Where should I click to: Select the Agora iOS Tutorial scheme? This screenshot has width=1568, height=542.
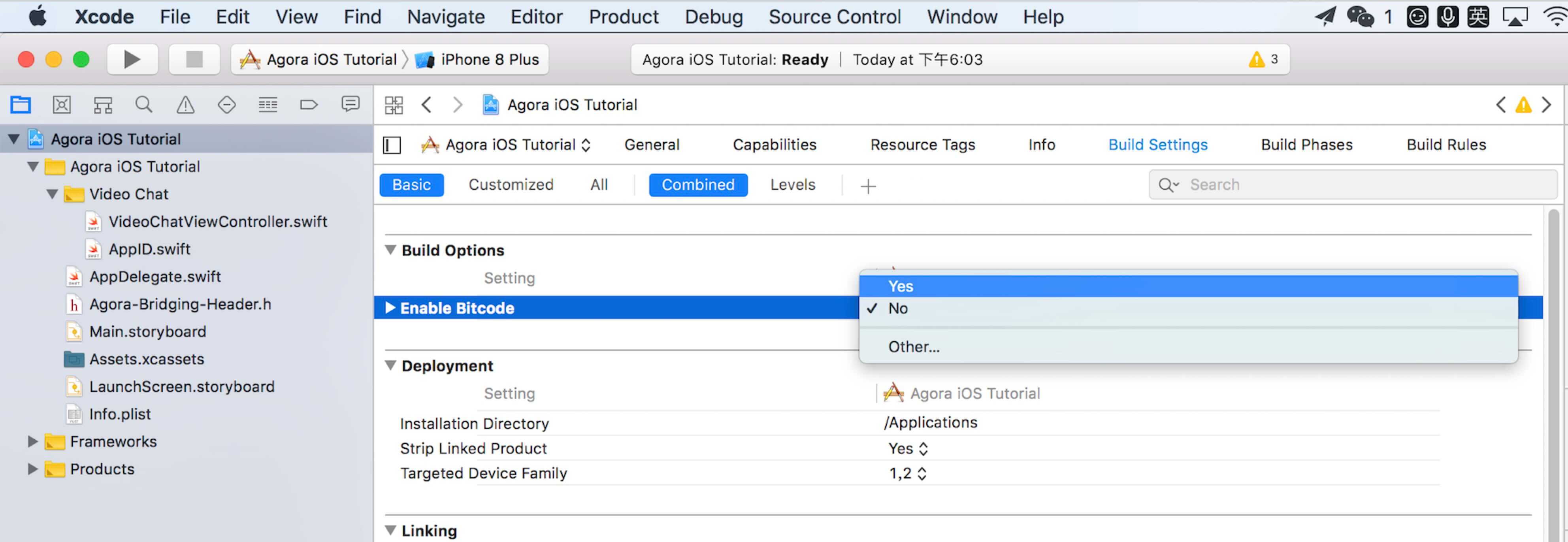[318, 60]
